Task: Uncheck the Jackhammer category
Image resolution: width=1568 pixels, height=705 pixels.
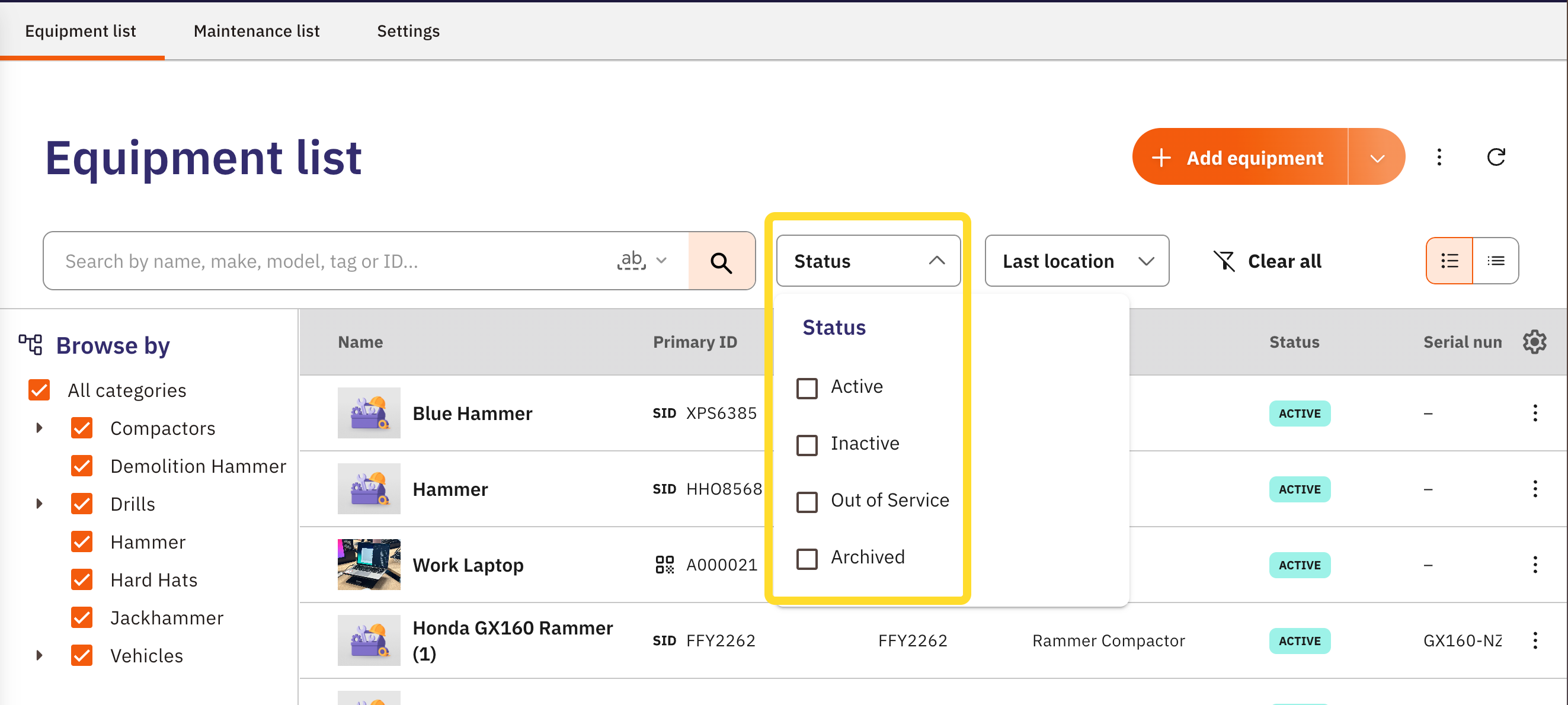Action: point(82,617)
